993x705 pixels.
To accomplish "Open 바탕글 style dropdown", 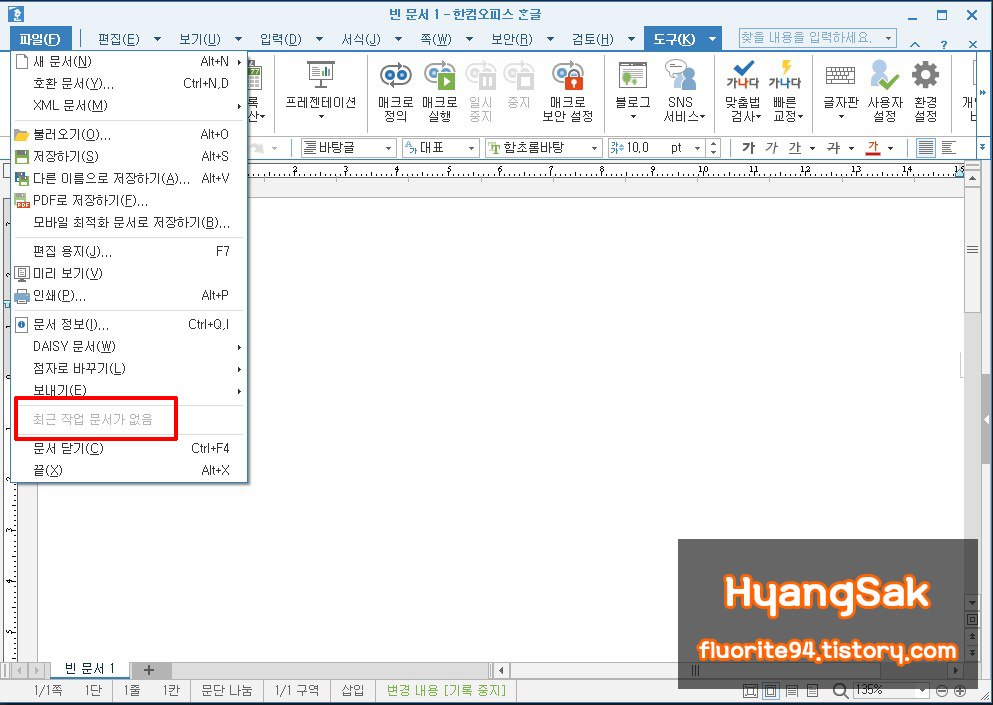I will (x=388, y=149).
